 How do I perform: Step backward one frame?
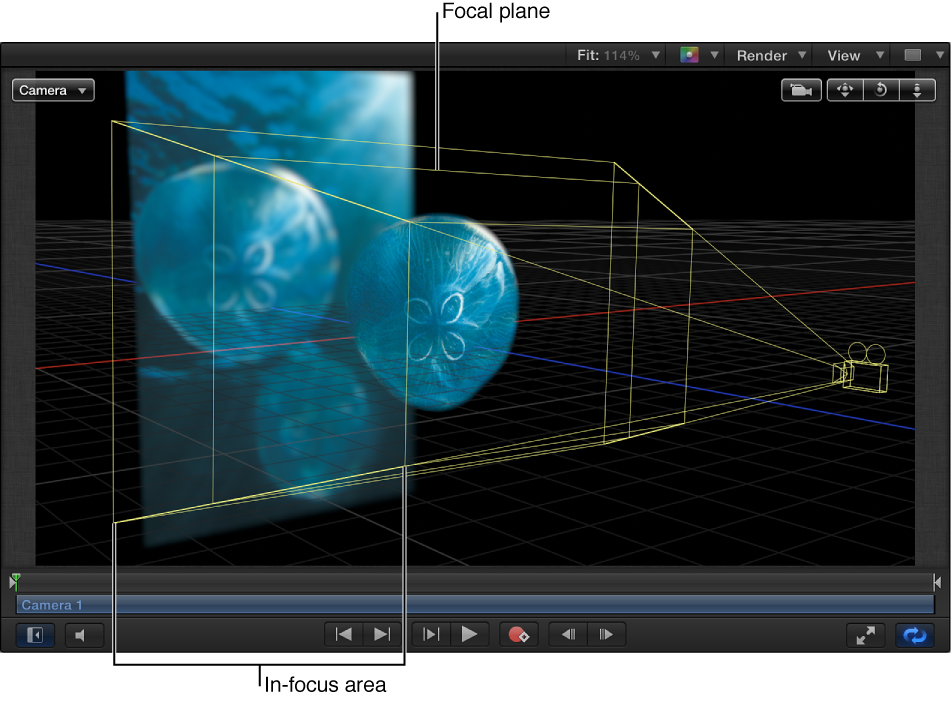[x=568, y=634]
